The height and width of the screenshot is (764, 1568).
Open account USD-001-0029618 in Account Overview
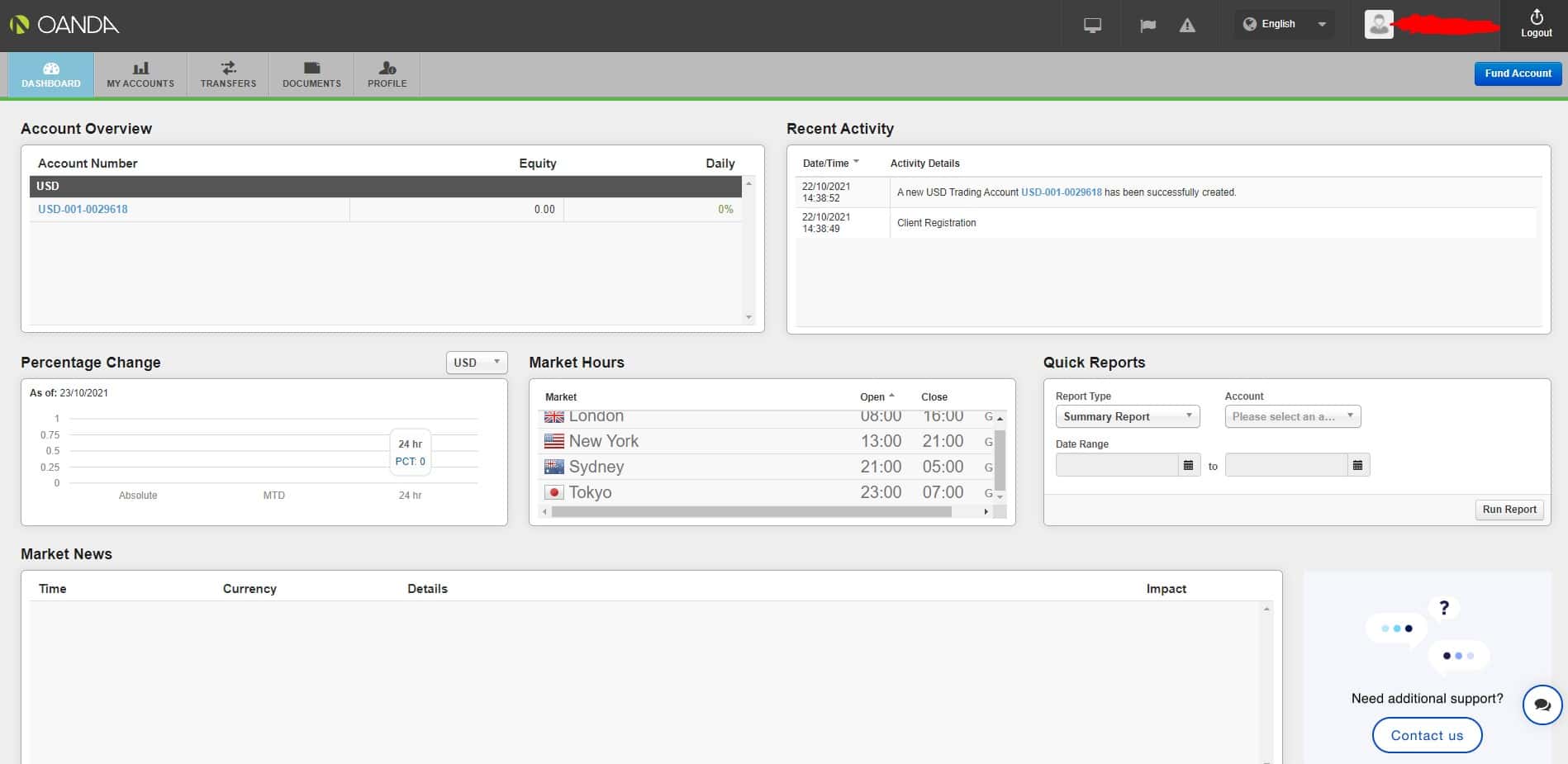83,210
